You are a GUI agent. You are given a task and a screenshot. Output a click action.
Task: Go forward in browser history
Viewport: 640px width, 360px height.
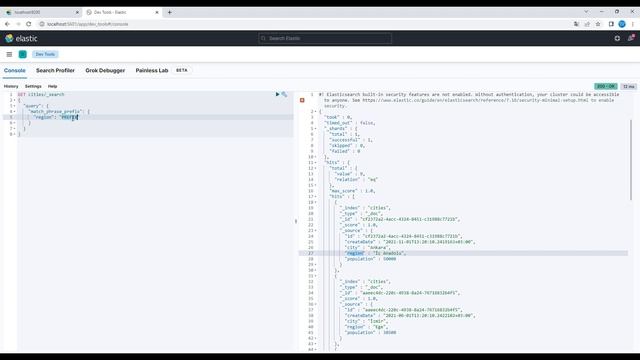click(18, 24)
